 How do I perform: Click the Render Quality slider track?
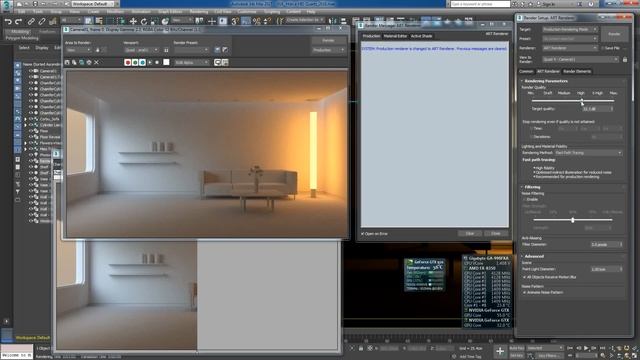point(572,100)
